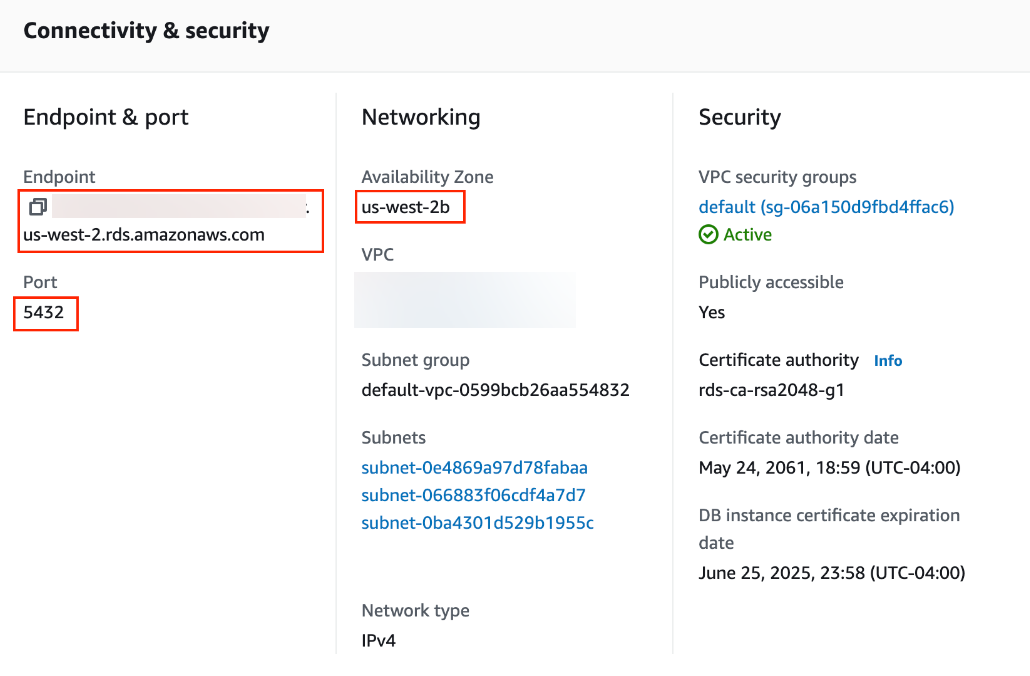Click the green Active status checkmark icon

[x=708, y=234]
